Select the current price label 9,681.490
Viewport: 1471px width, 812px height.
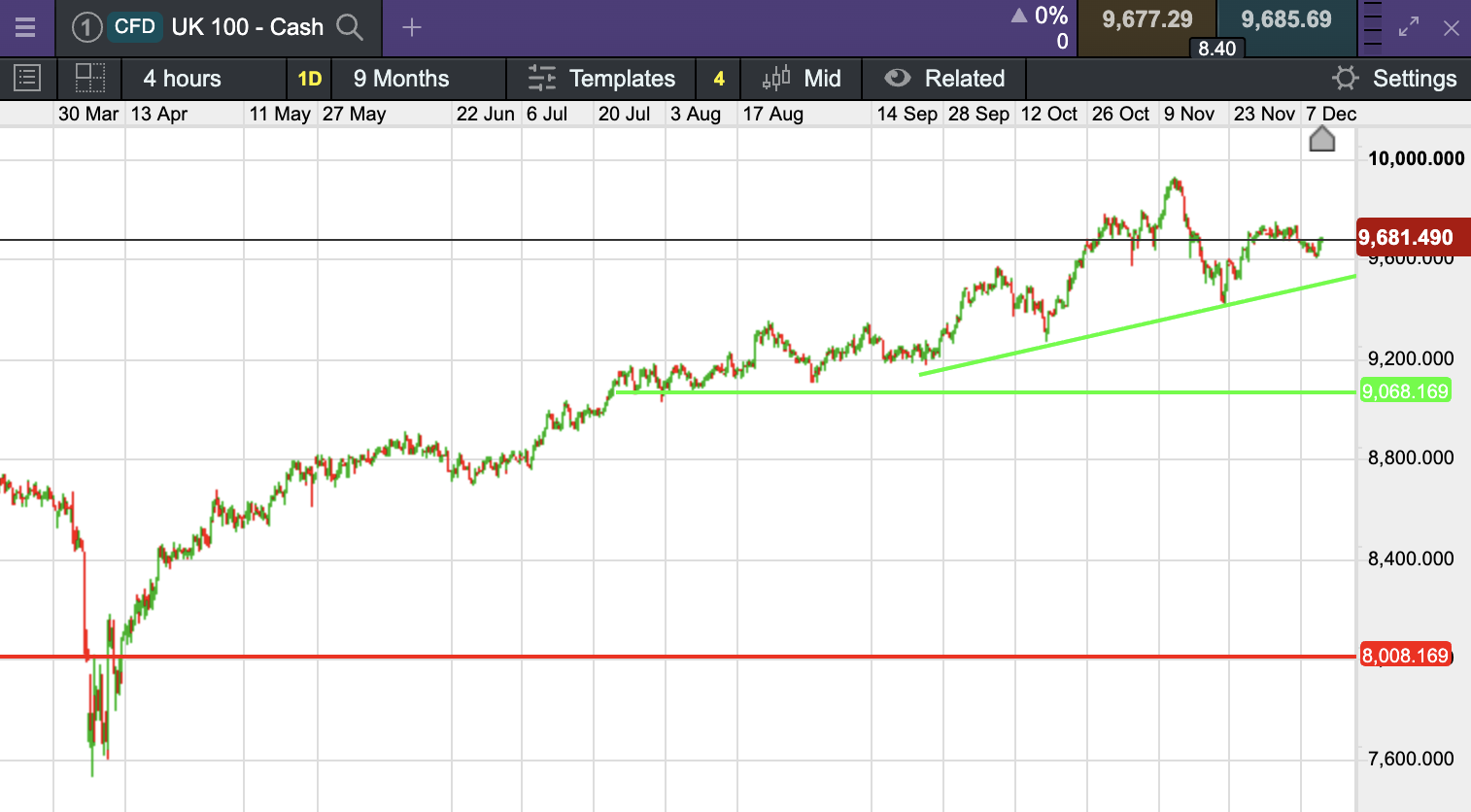(x=1413, y=238)
